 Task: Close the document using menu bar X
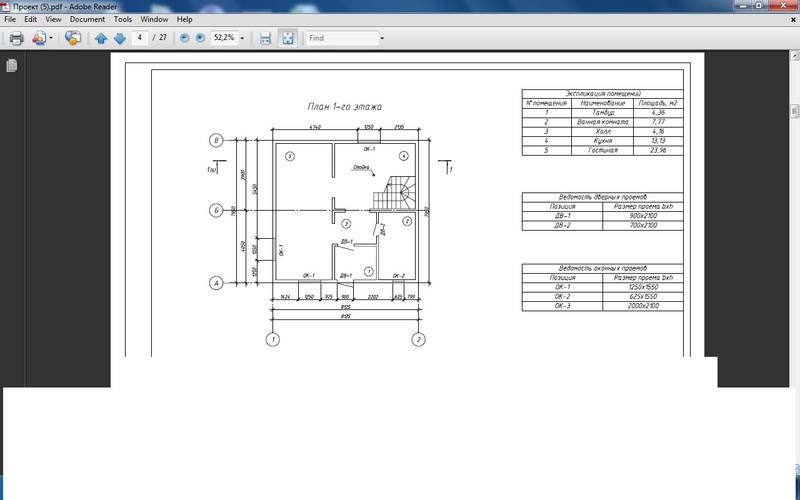click(793, 20)
